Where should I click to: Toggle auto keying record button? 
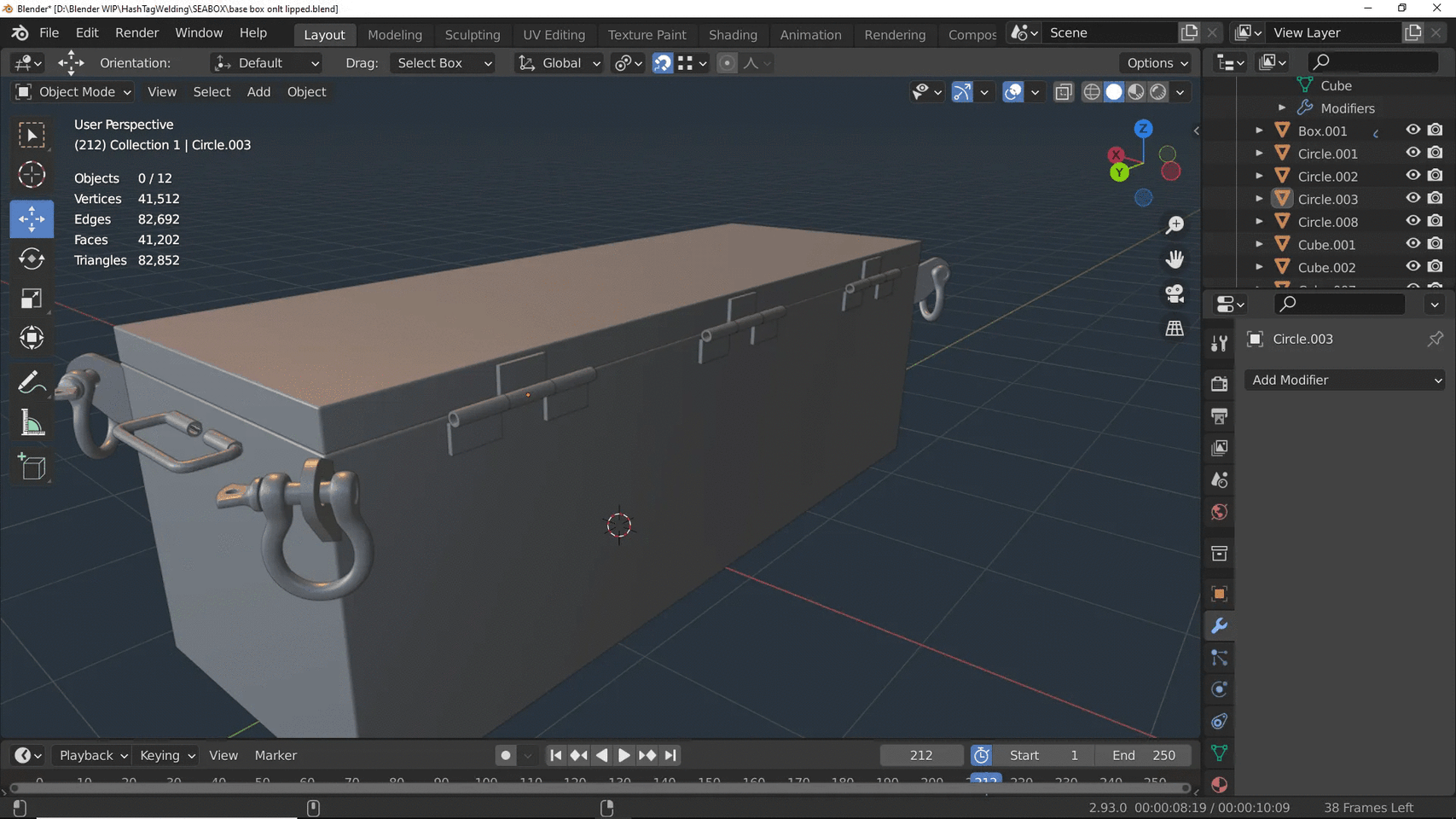point(506,755)
